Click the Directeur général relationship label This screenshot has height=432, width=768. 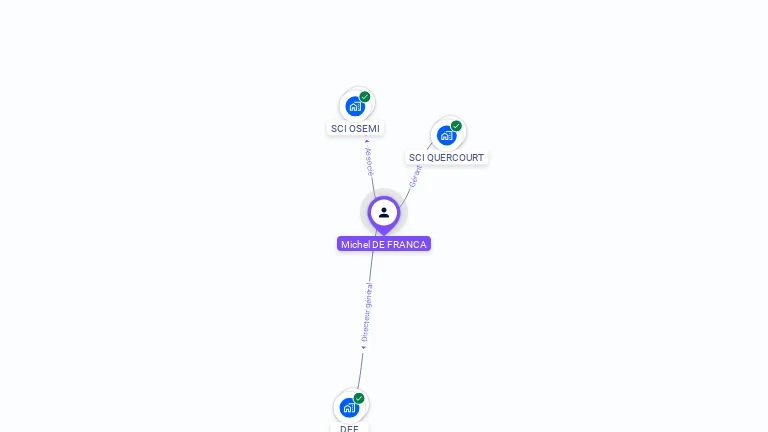pyautogui.click(x=367, y=312)
